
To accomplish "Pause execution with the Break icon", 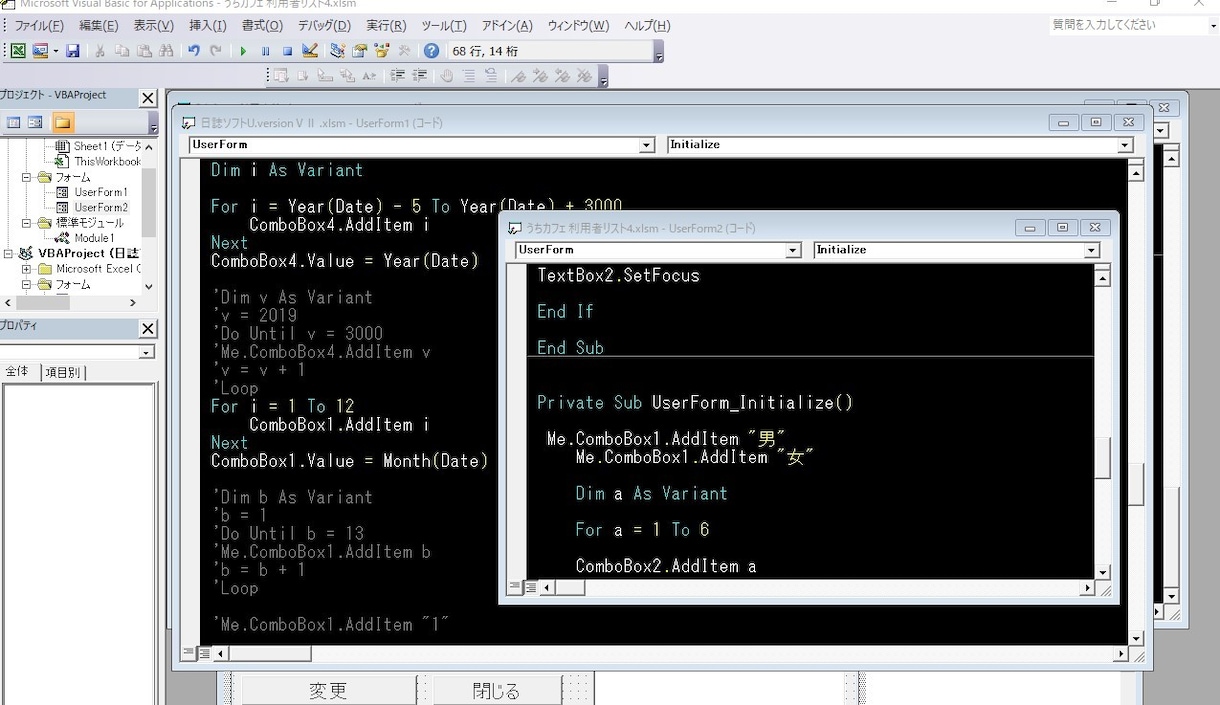I will pyautogui.click(x=265, y=50).
